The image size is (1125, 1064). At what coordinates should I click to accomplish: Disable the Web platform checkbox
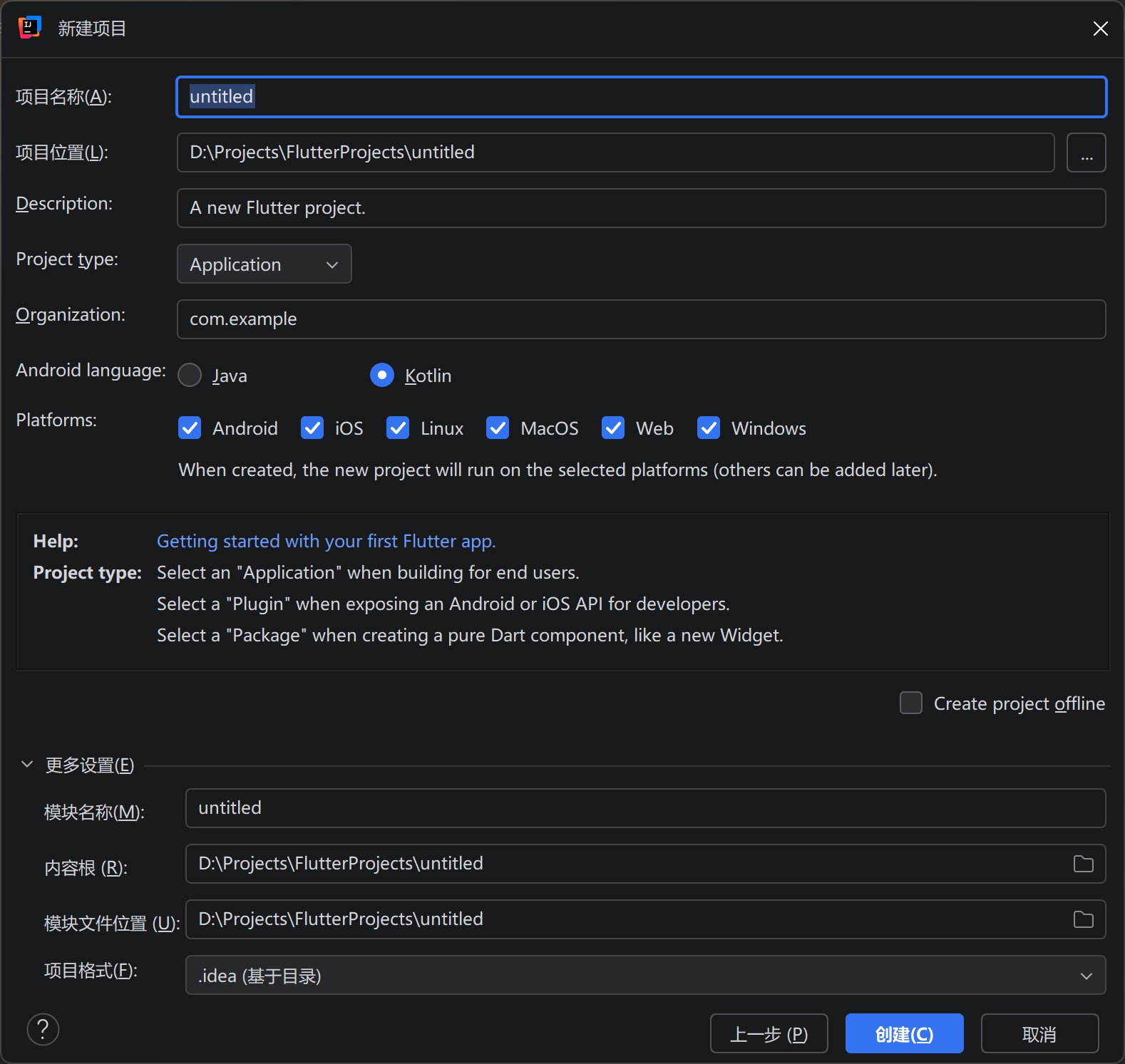tap(613, 428)
